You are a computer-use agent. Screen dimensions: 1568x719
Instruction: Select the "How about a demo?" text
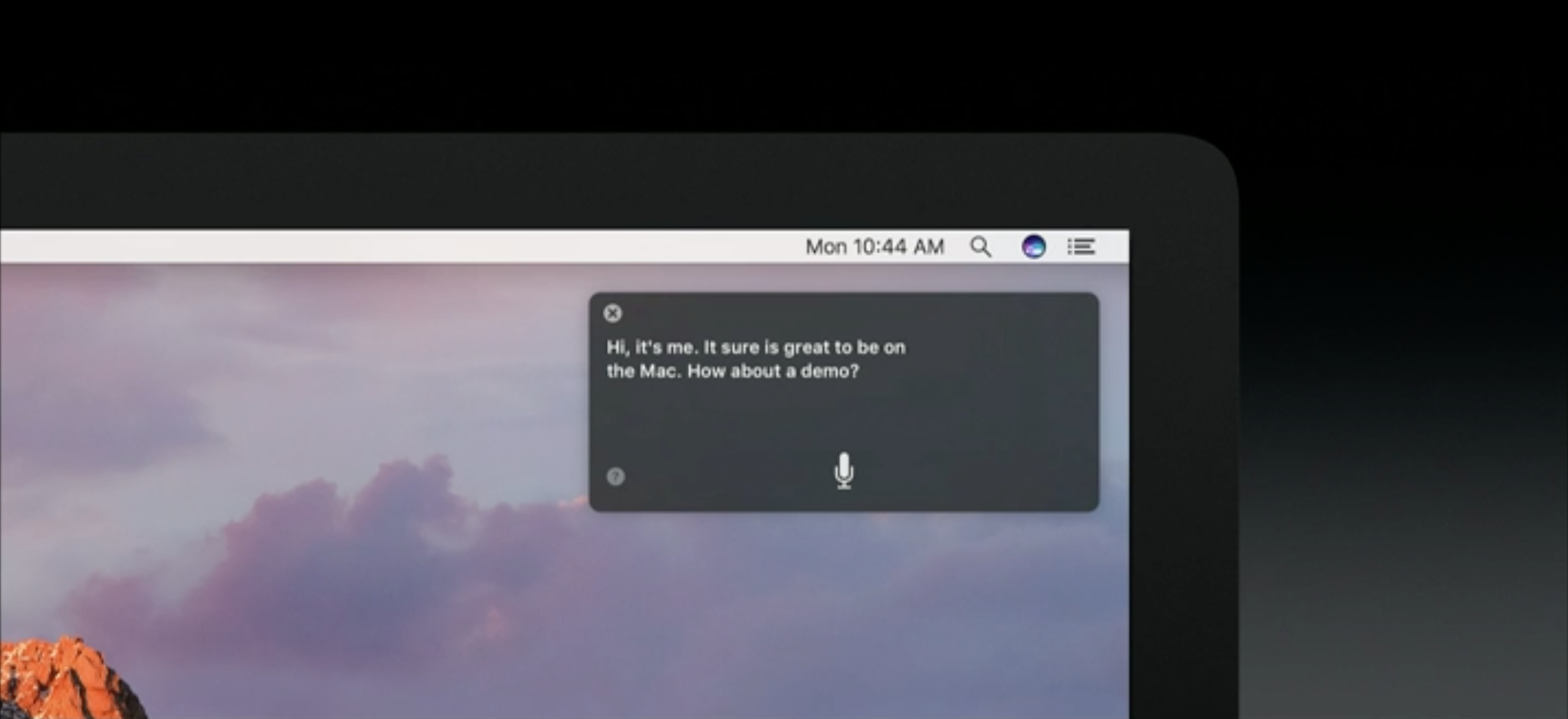click(773, 372)
